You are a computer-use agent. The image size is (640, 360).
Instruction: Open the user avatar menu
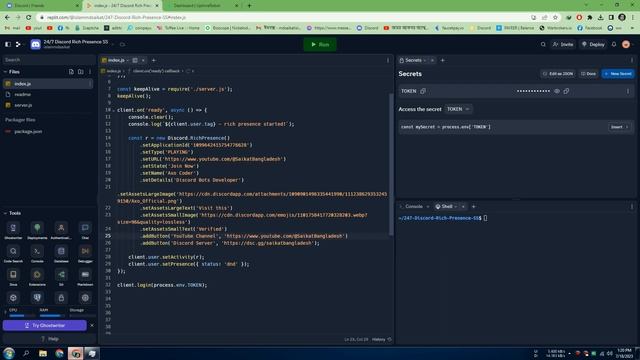(626, 44)
